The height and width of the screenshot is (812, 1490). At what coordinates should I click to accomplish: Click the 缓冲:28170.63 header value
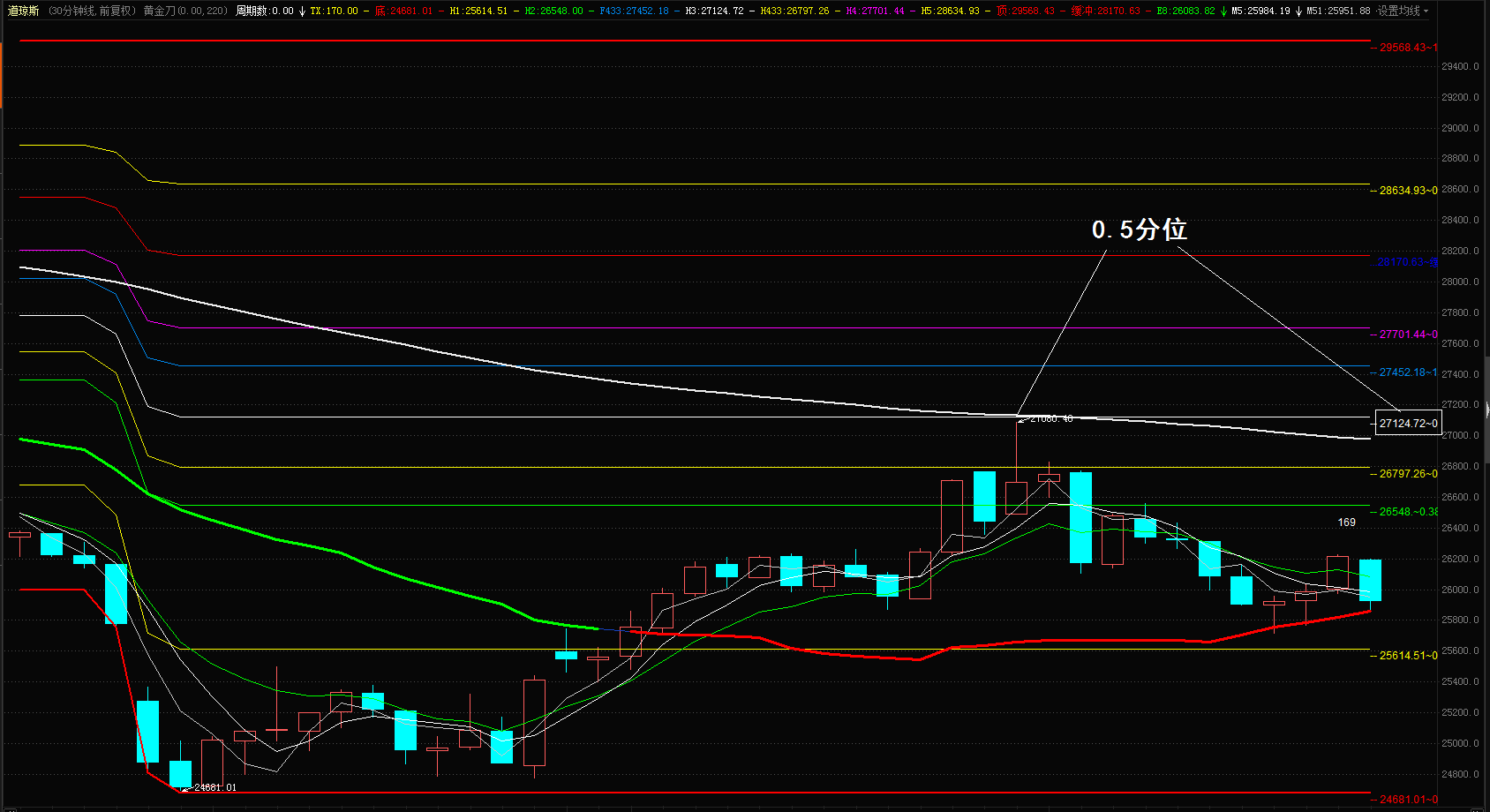[1105, 11]
